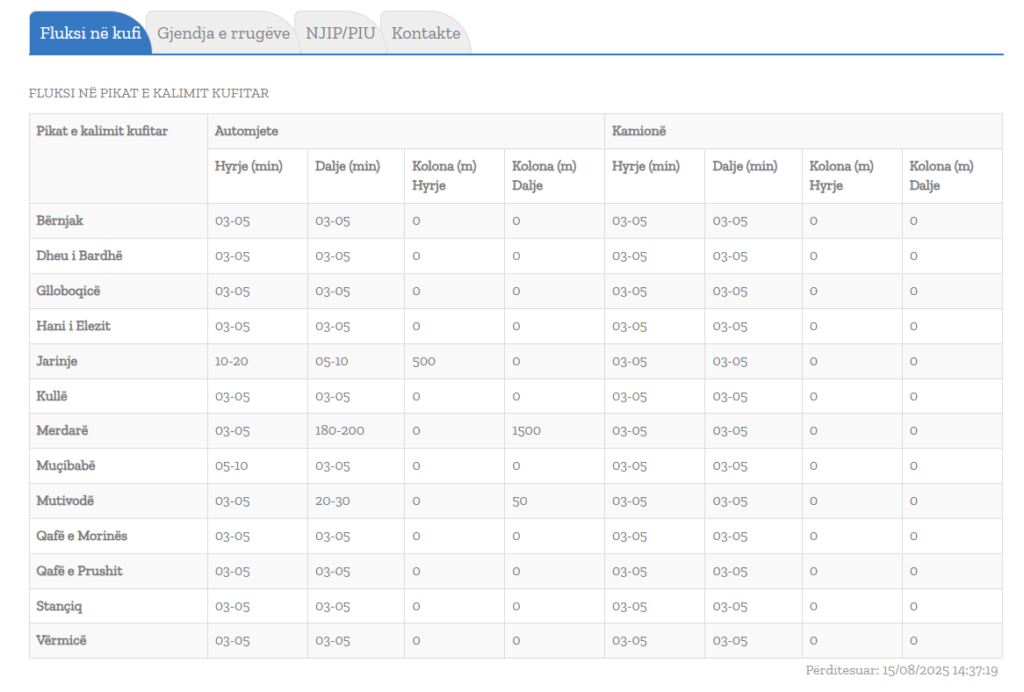Screen dimensions: 1024x692
Task: Select the Bërnjak row name
Action: [59, 221]
